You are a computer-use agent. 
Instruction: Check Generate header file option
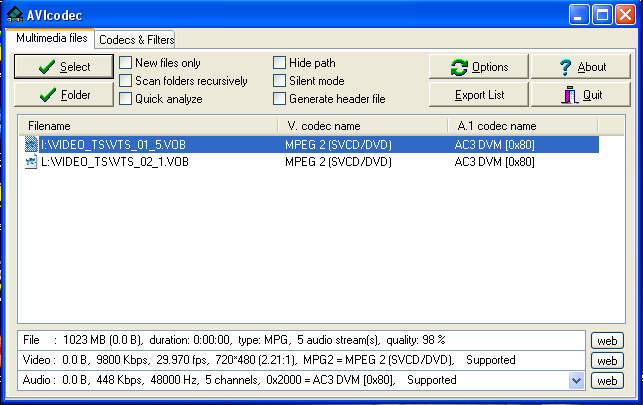[x=279, y=99]
